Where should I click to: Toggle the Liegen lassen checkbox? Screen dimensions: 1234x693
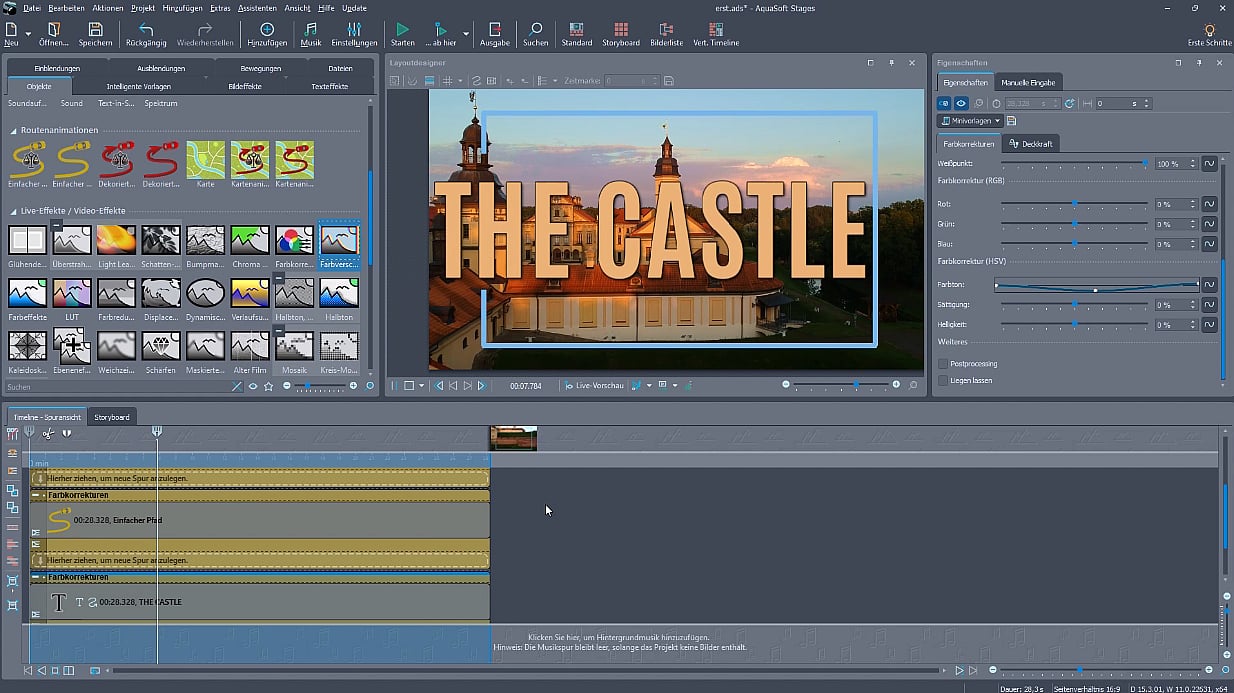tap(943, 381)
